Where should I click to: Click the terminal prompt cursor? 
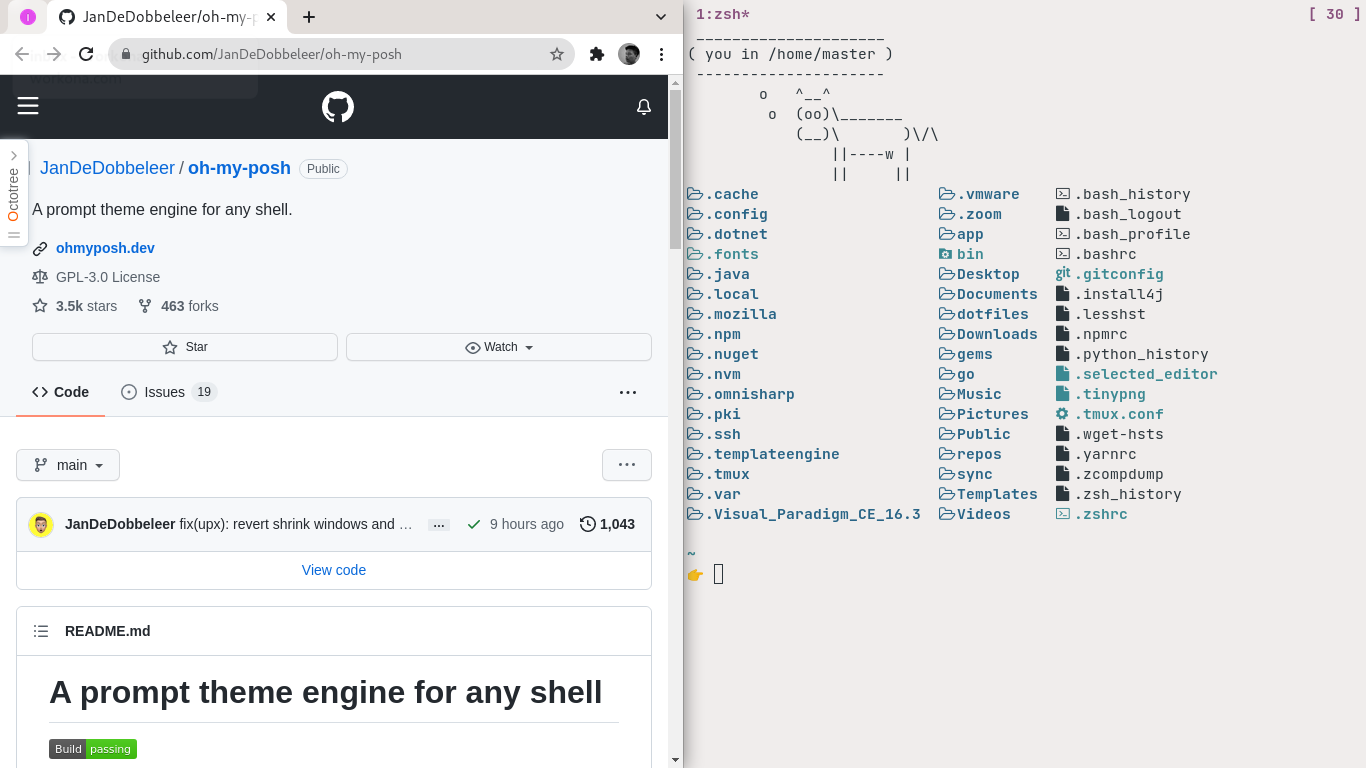pyautogui.click(x=719, y=574)
